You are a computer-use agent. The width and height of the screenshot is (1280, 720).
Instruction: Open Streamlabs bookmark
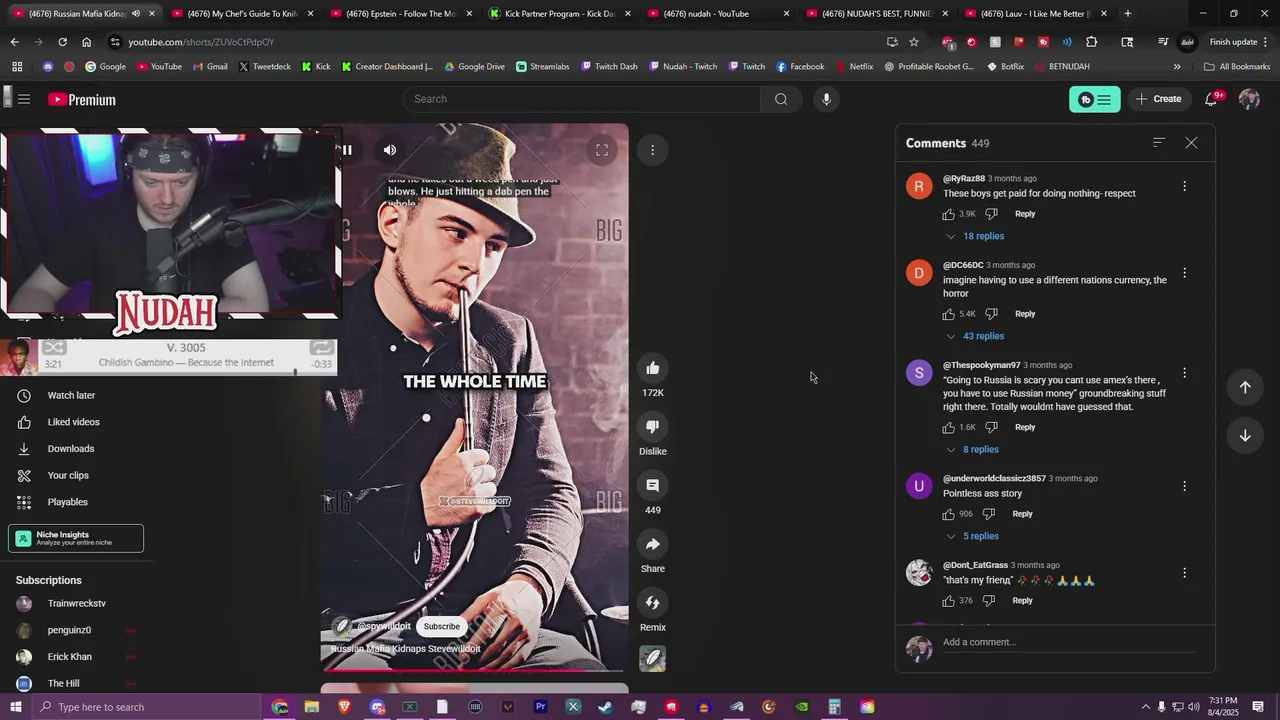[x=543, y=67]
